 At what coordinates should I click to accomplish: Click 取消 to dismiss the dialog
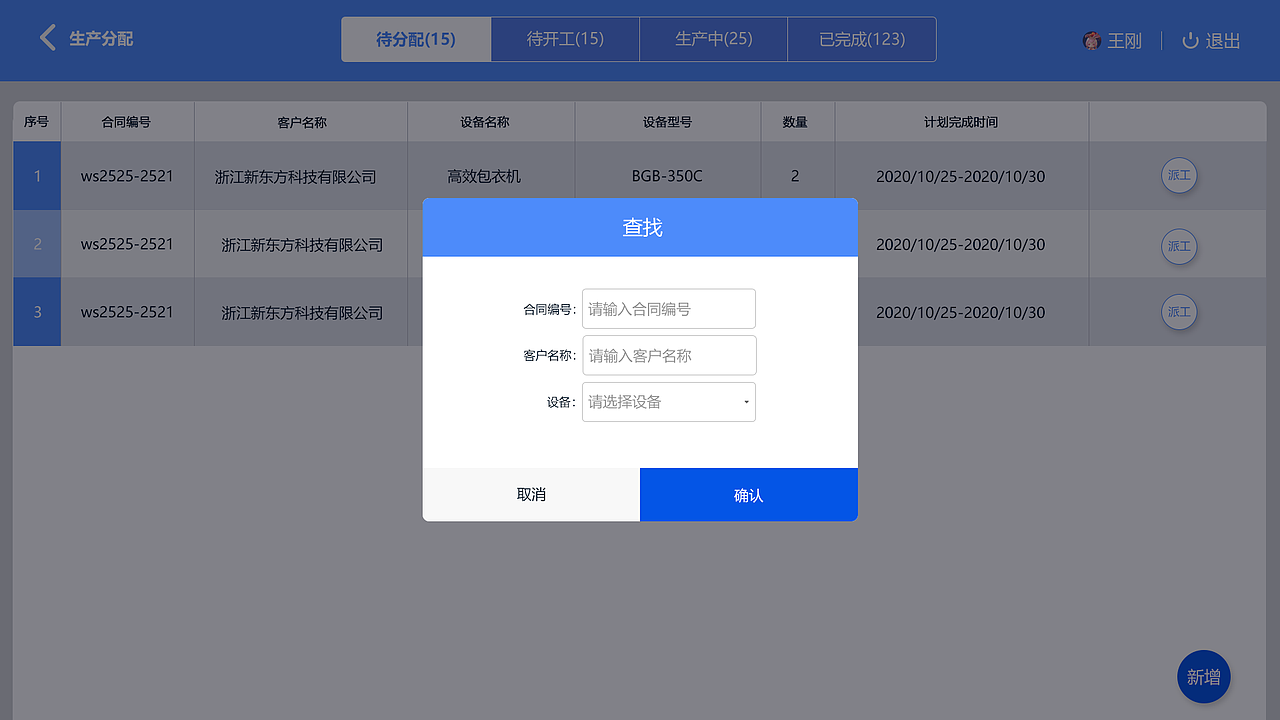531,494
